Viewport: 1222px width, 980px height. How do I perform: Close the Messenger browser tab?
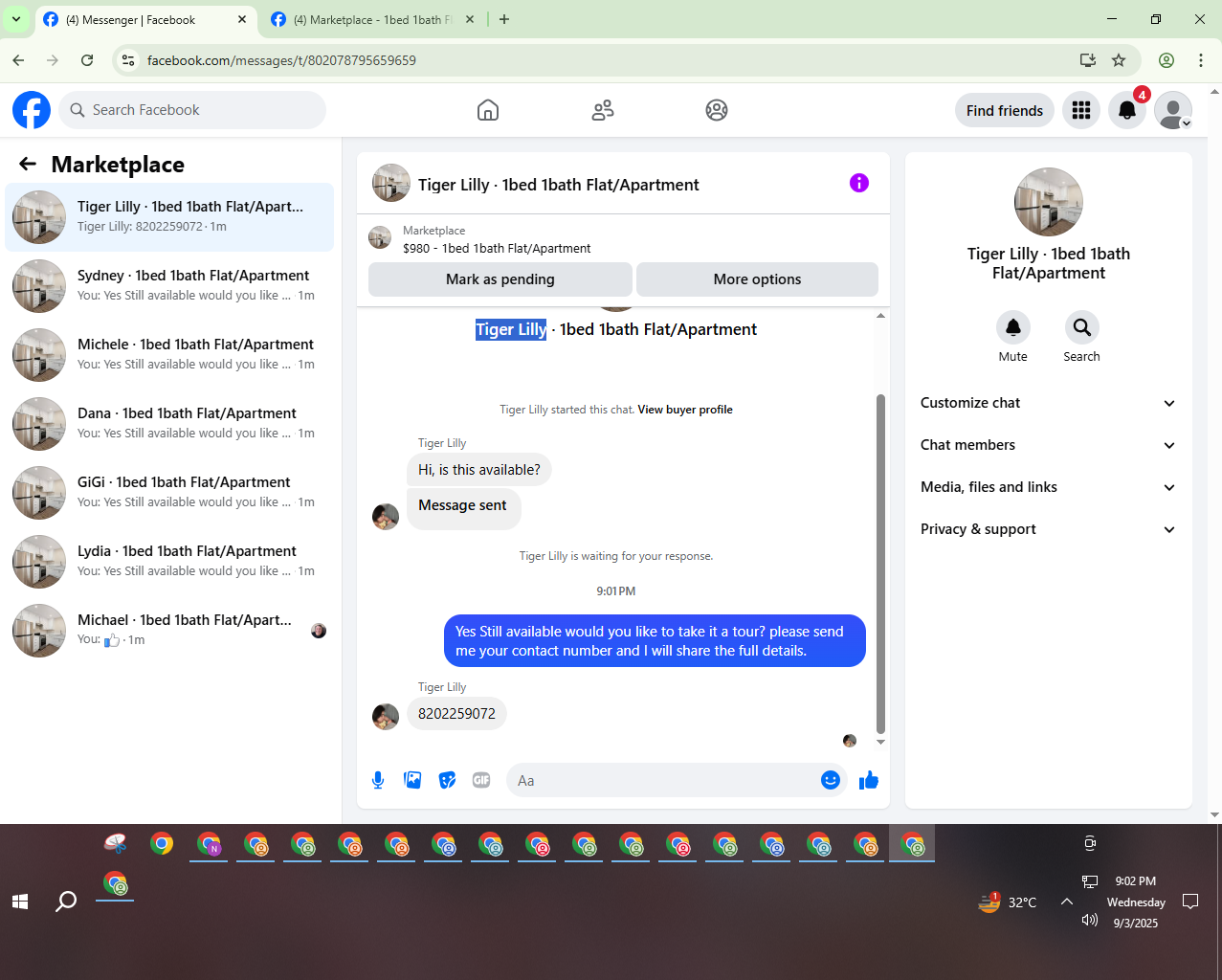pos(242,19)
